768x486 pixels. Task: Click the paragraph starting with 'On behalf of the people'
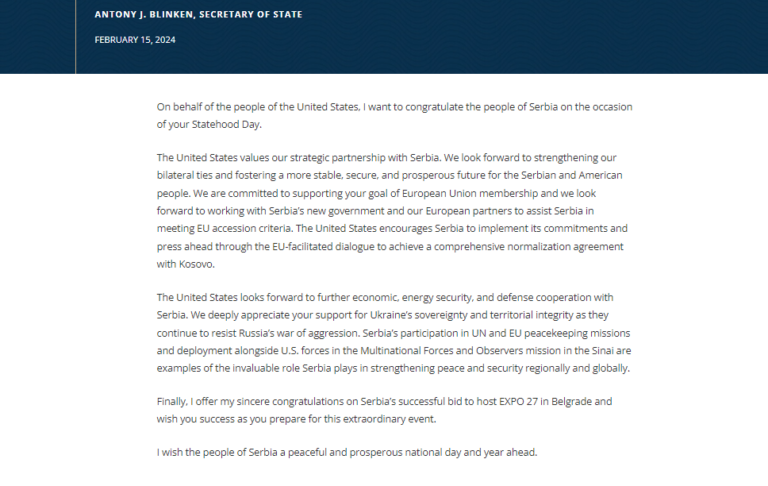[394, 116]
